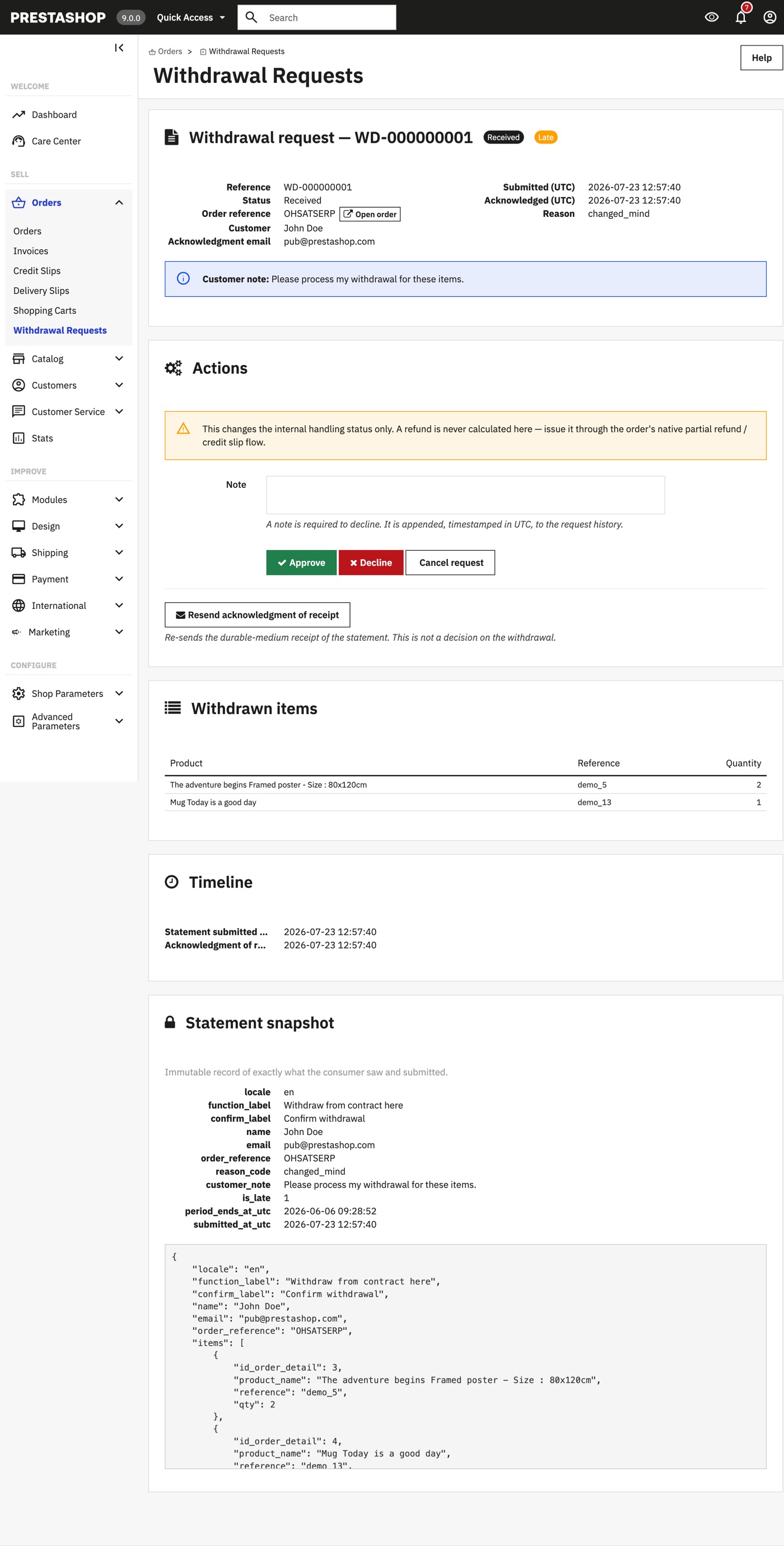
Task: Open the Delivery Slips submenu item
Action: point(41,291)
